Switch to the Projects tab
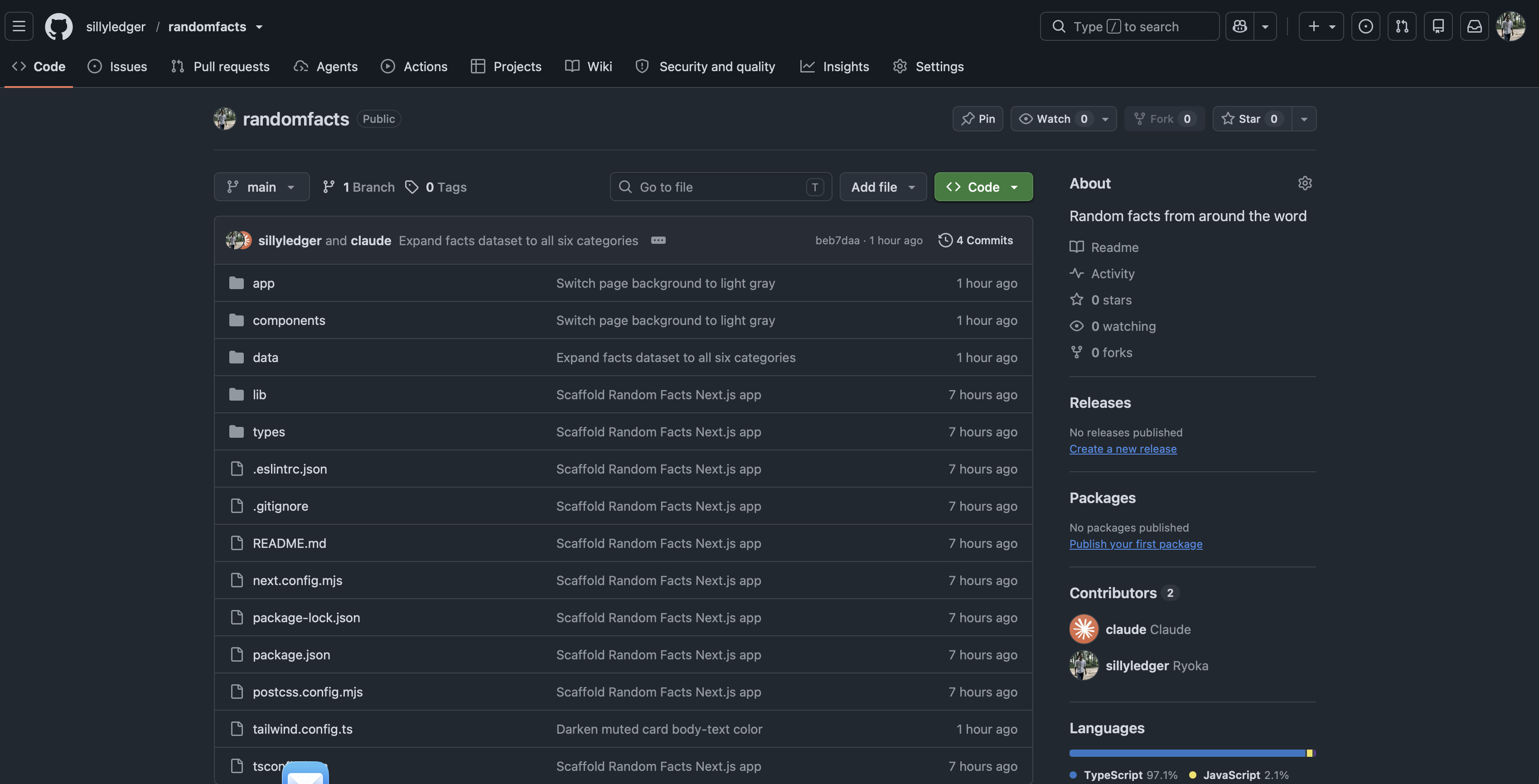The width and height of the screenshot is (1539, 784). click(x=506, y=66)
